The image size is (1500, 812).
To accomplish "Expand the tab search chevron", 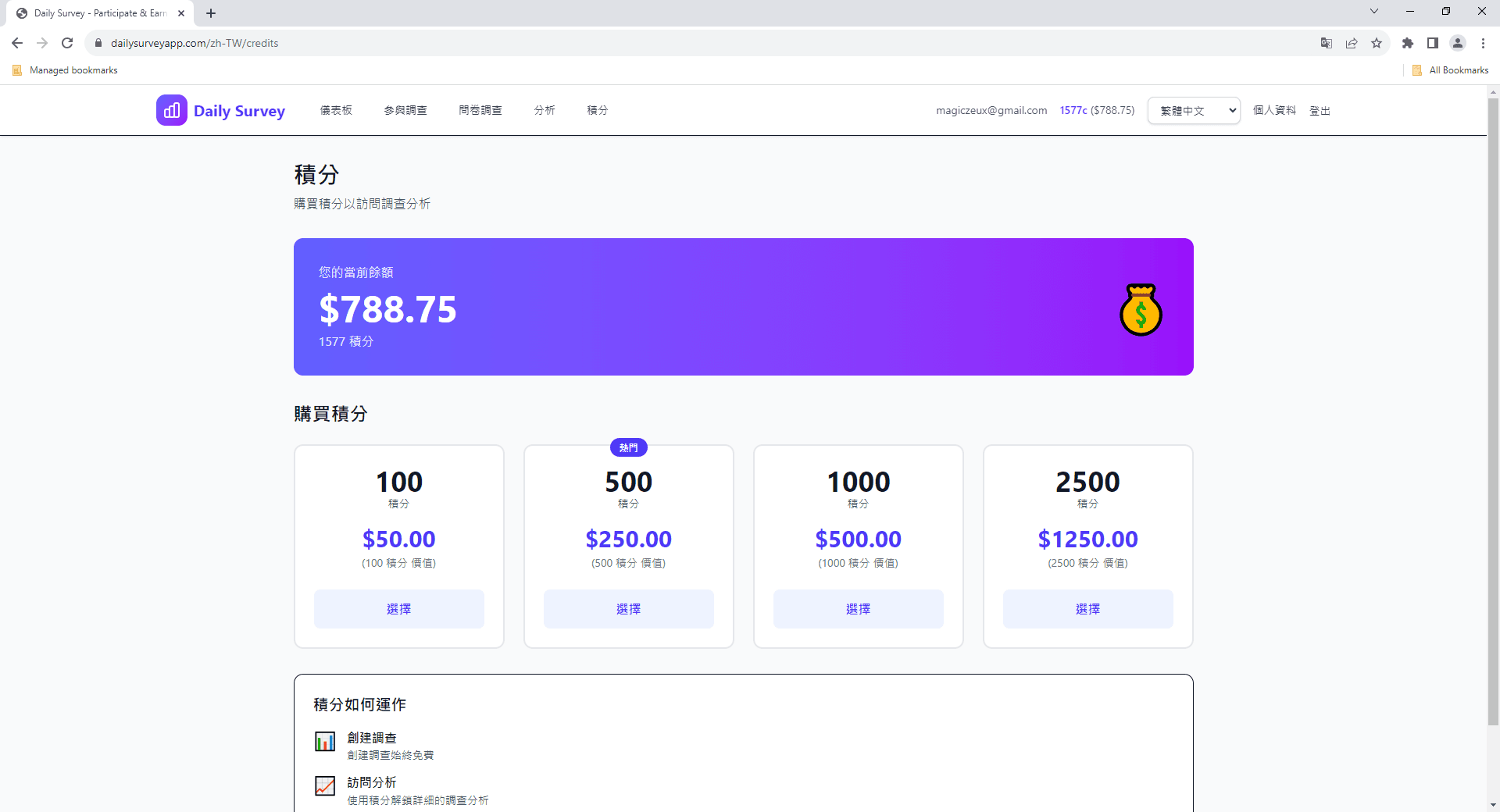I will tap(1373, 12).
